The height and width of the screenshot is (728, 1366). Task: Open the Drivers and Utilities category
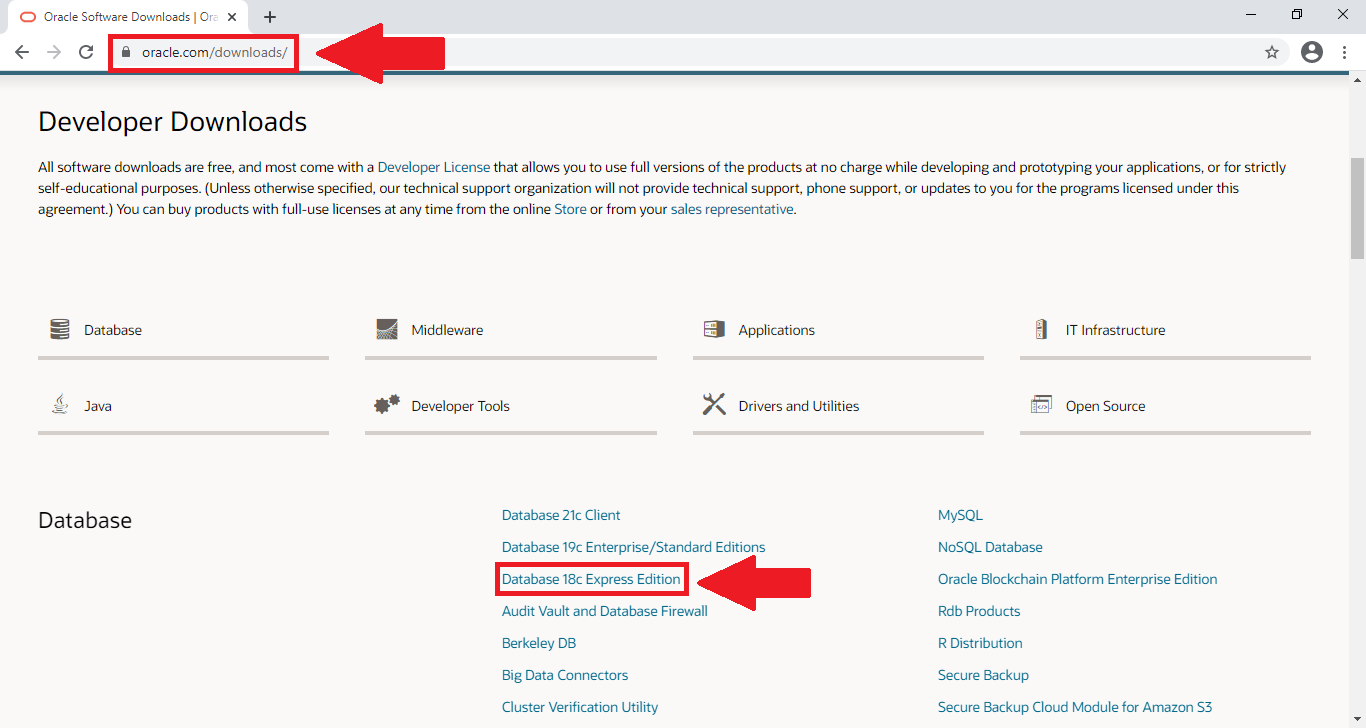tap(838, 408)
